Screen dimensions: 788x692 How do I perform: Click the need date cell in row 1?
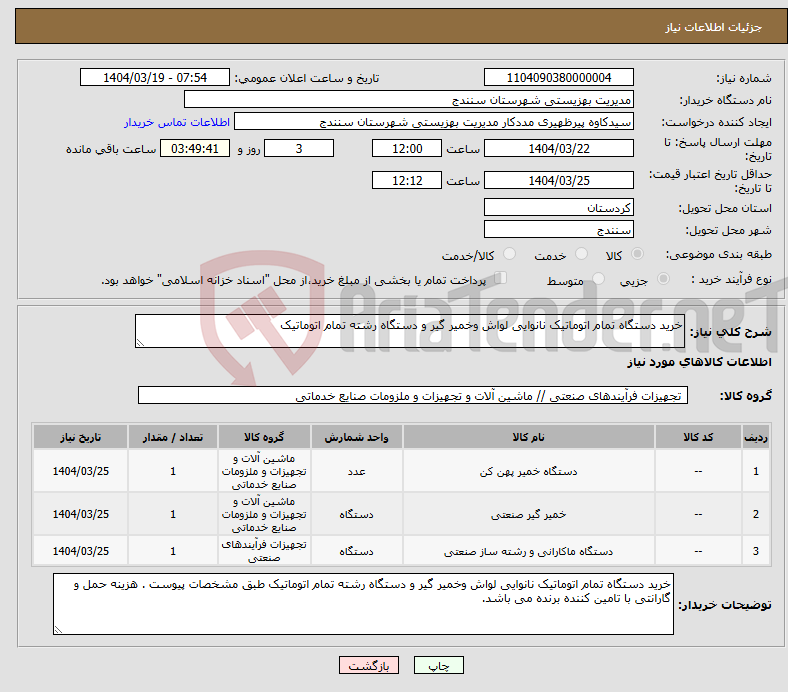80,471
